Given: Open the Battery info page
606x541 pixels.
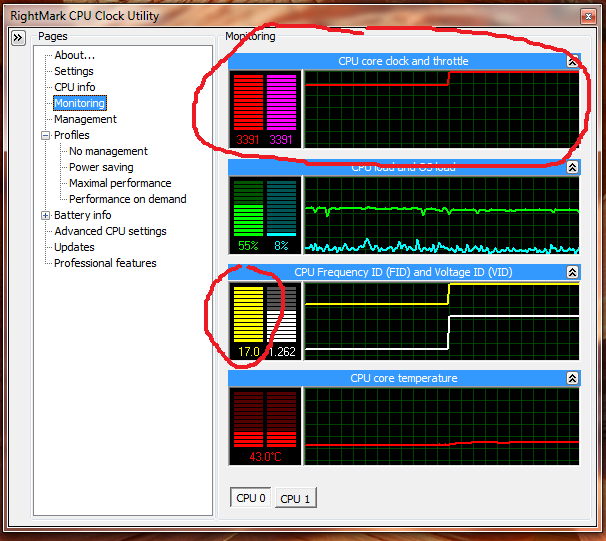Looking at the screenshot, I should tap(83, 215).
